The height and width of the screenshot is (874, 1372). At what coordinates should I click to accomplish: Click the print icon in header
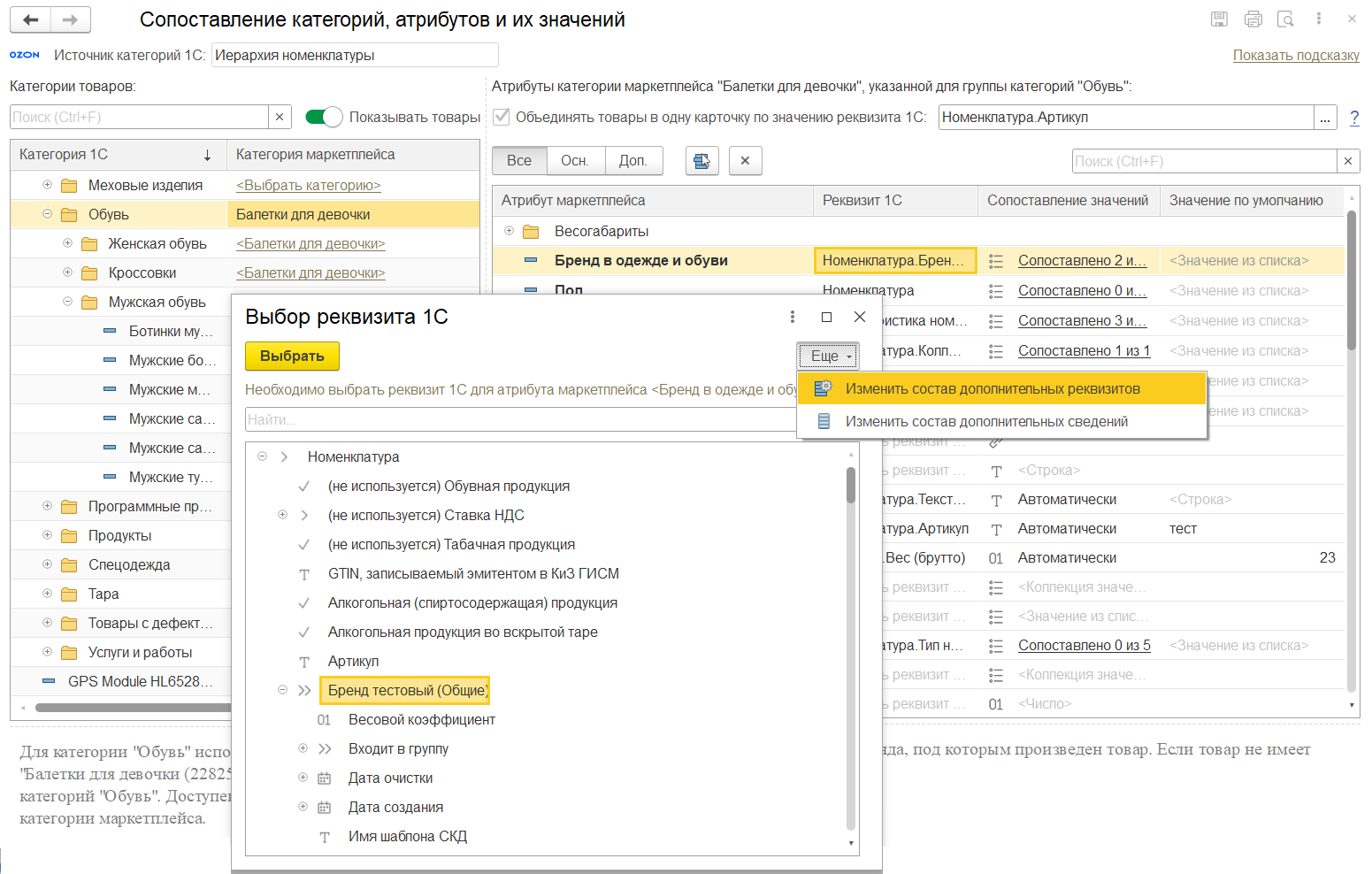[1253, 19]
